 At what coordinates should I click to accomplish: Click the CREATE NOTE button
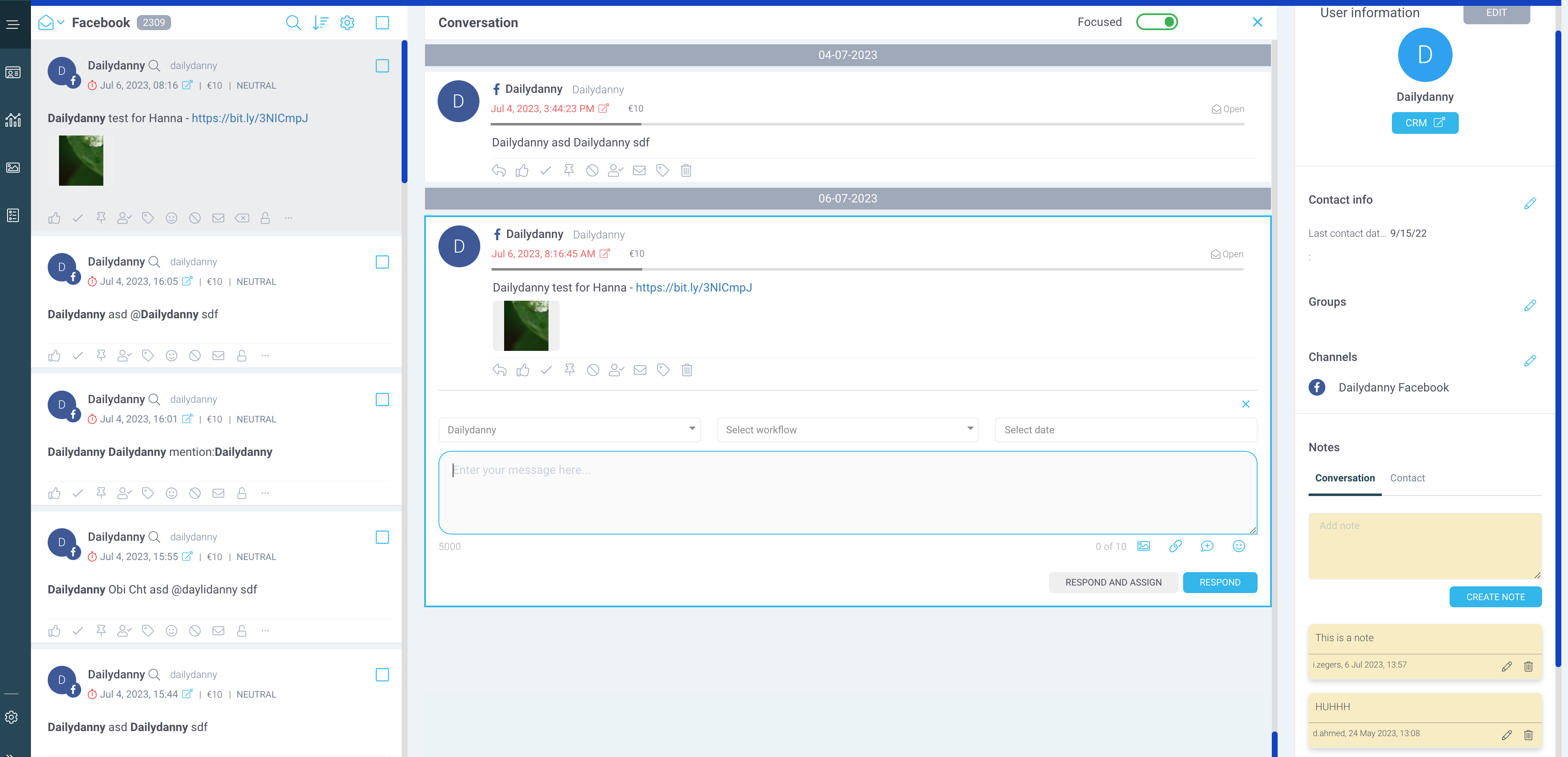click(x=1496, y=597)
